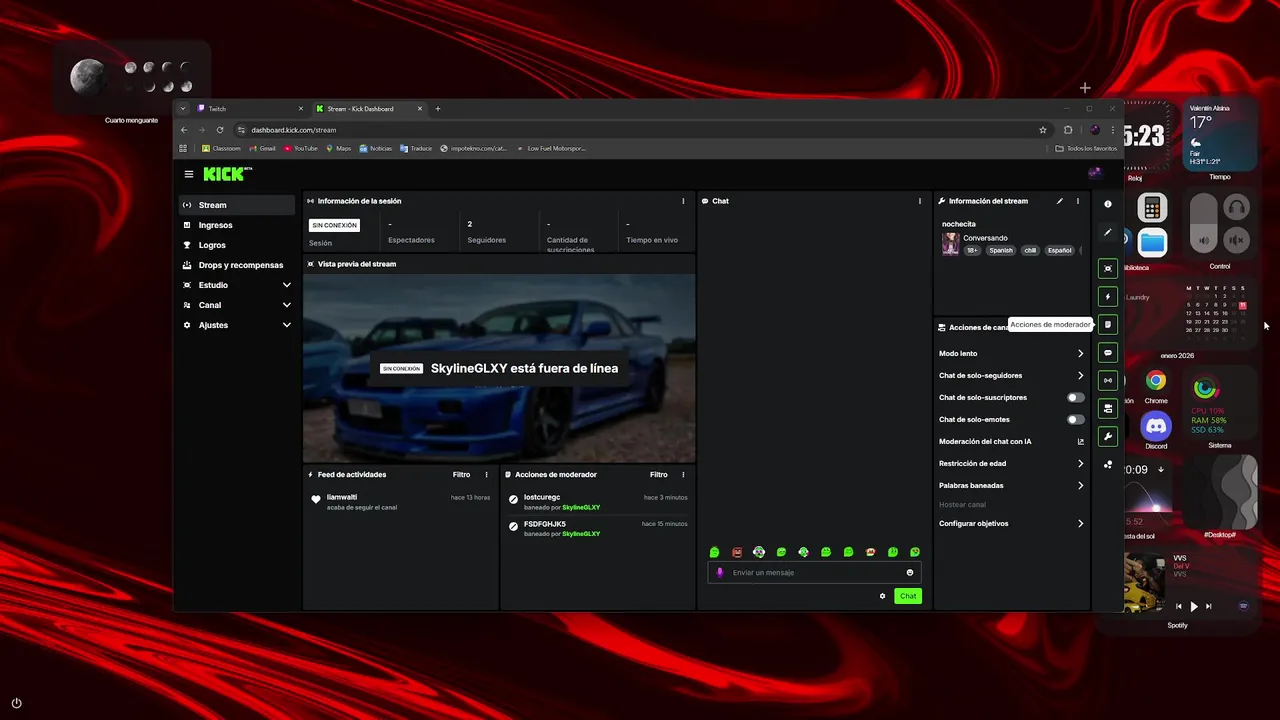Open chat settings gear icon
Screen dimensions: 1280x720
[x=882, y=596]
